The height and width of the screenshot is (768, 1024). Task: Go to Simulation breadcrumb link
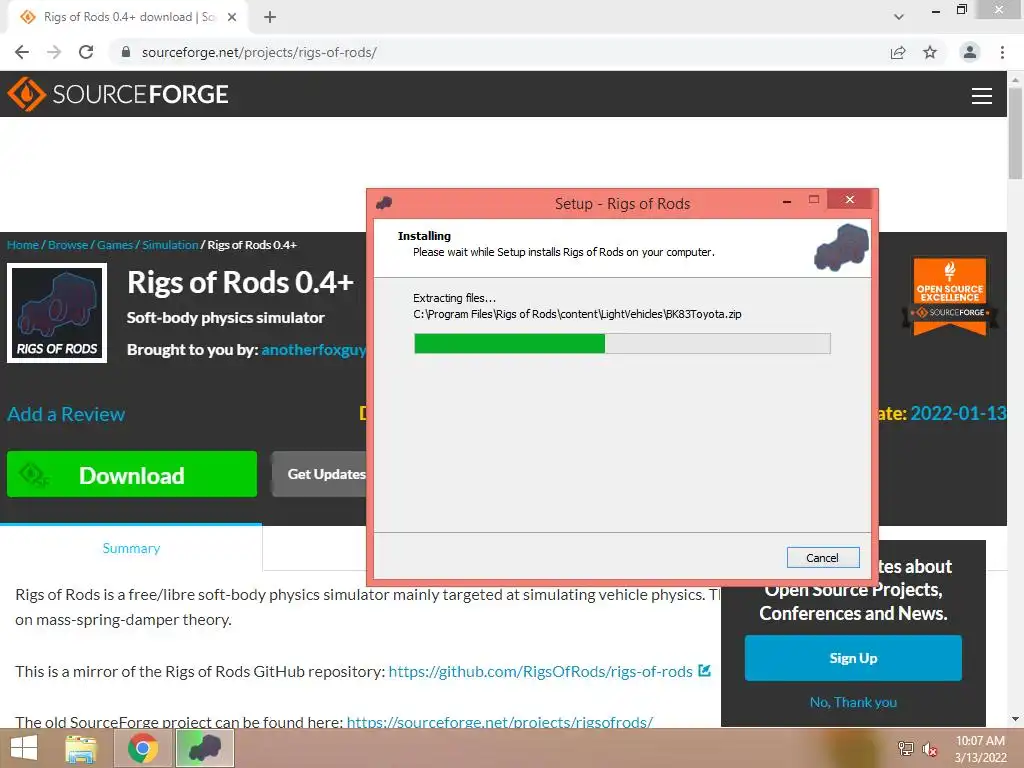coord(170,245)
